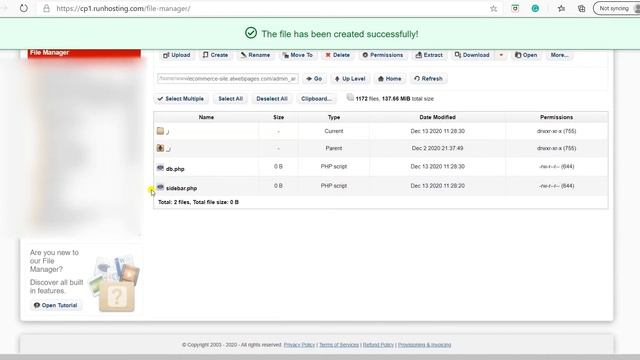640x360 pixels.
Task: Click the Move To button
Action: 298,55
